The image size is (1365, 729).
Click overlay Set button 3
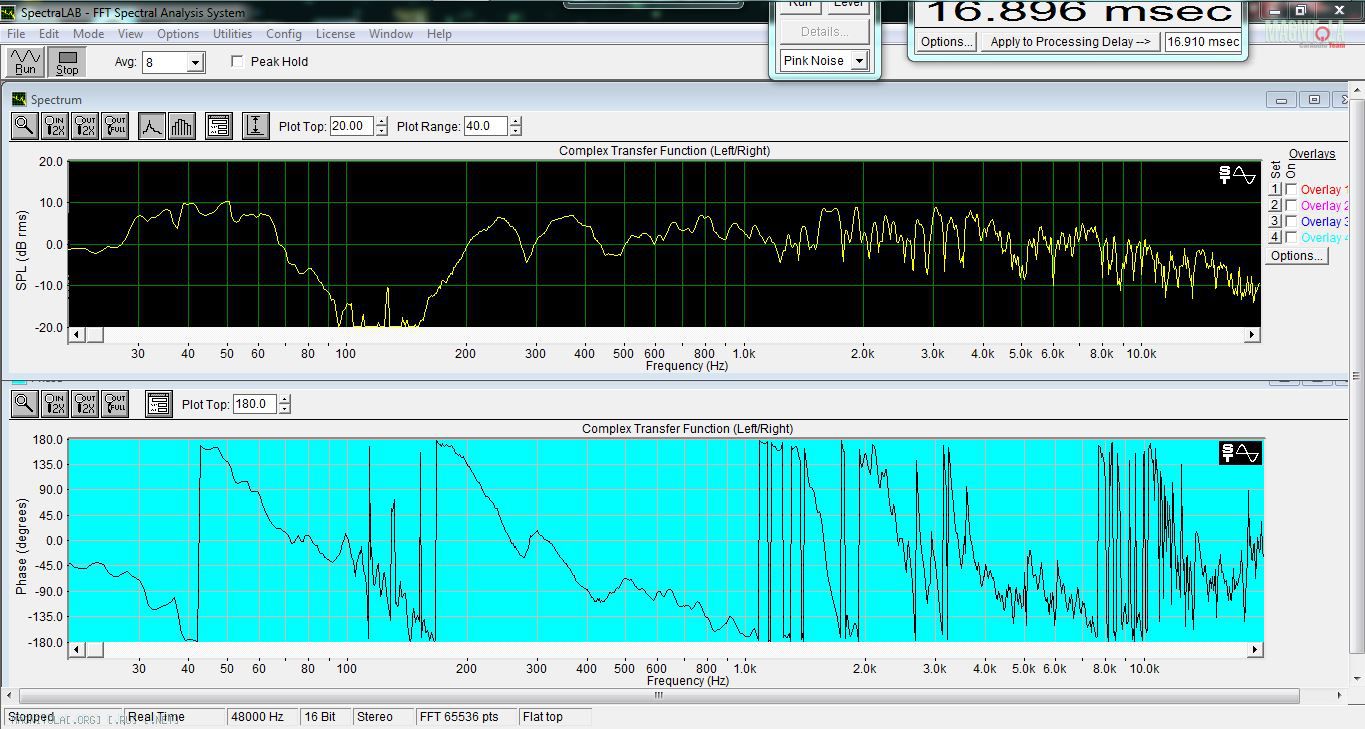pyautogui.click(x=1275, y=221)
